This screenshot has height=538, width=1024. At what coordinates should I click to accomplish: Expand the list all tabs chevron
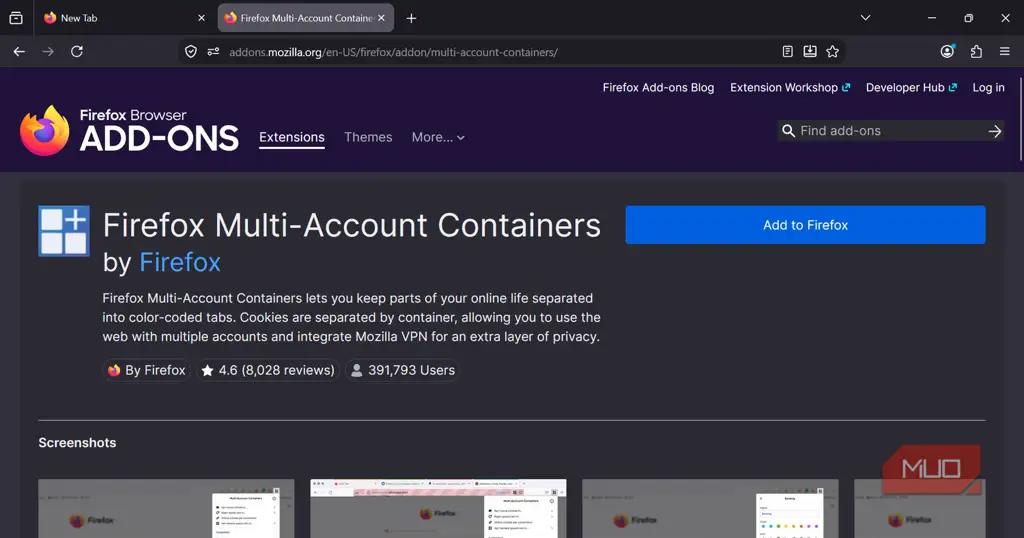click(865, 18)
